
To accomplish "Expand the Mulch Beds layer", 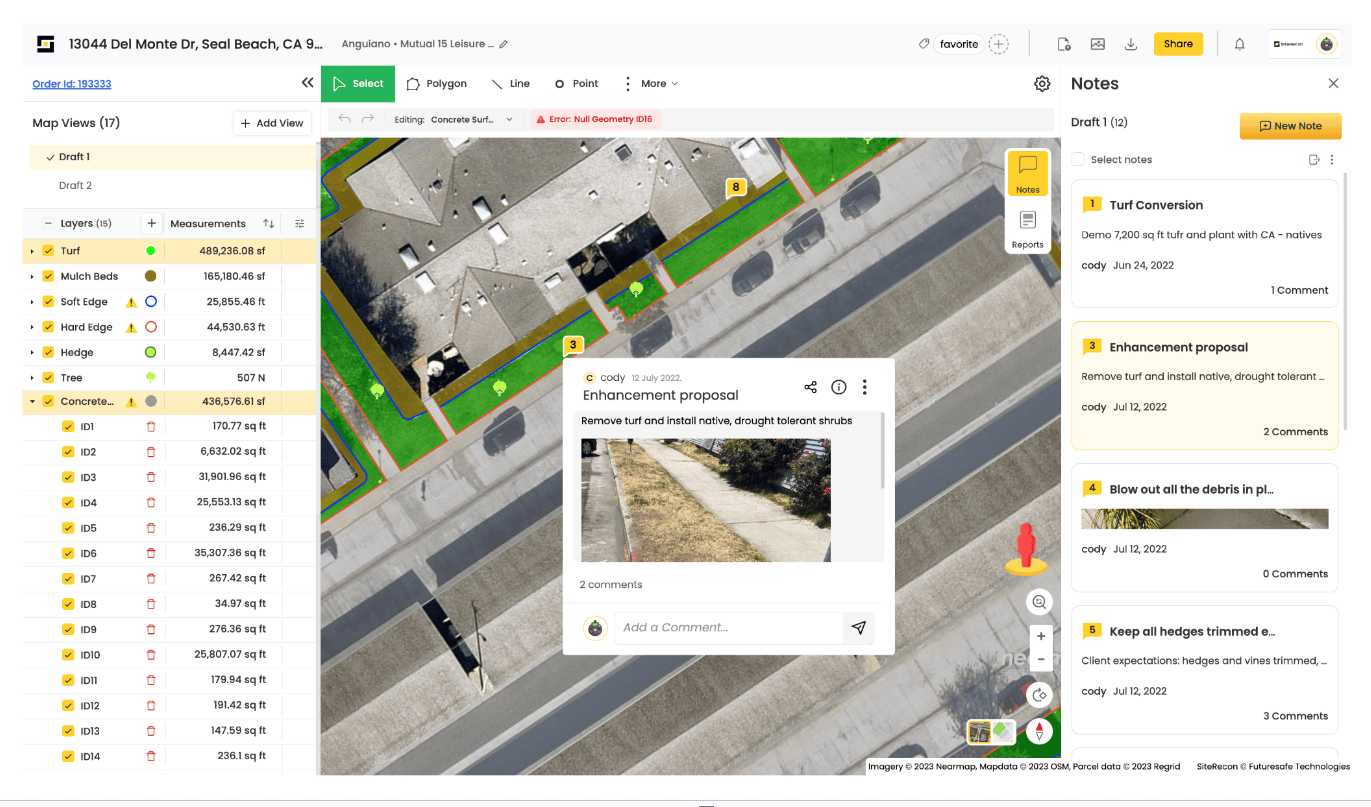I will click(32, 277).
